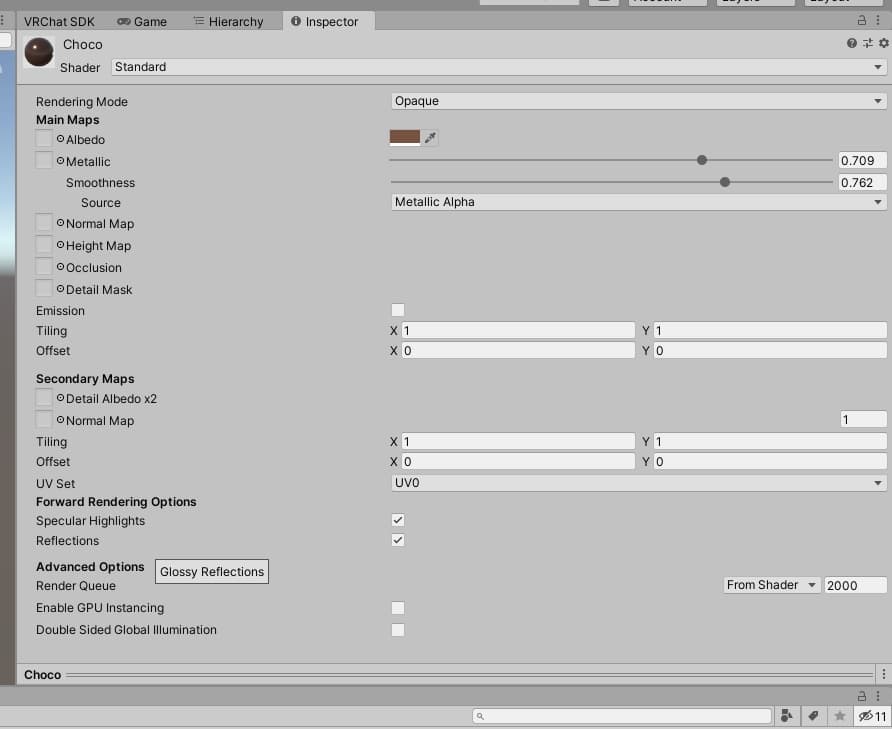Toggle hidden packages eye icon showing 11
This screenshot has width=892, height=729.
coord(873,716)
